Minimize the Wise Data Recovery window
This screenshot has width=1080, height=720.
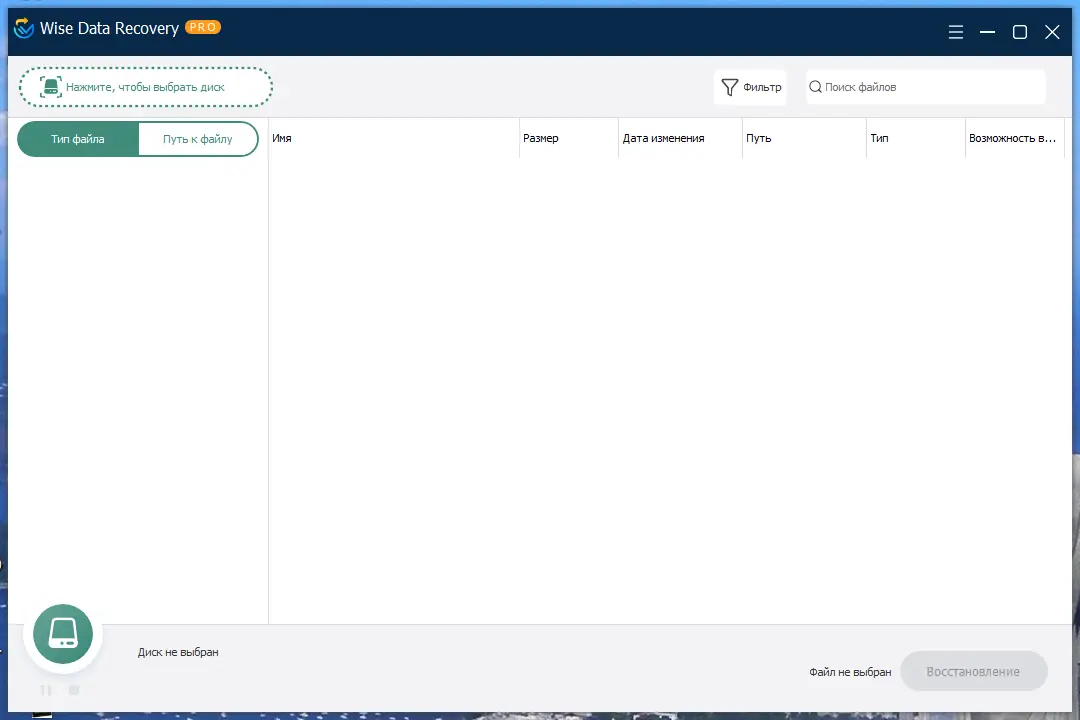987,32
